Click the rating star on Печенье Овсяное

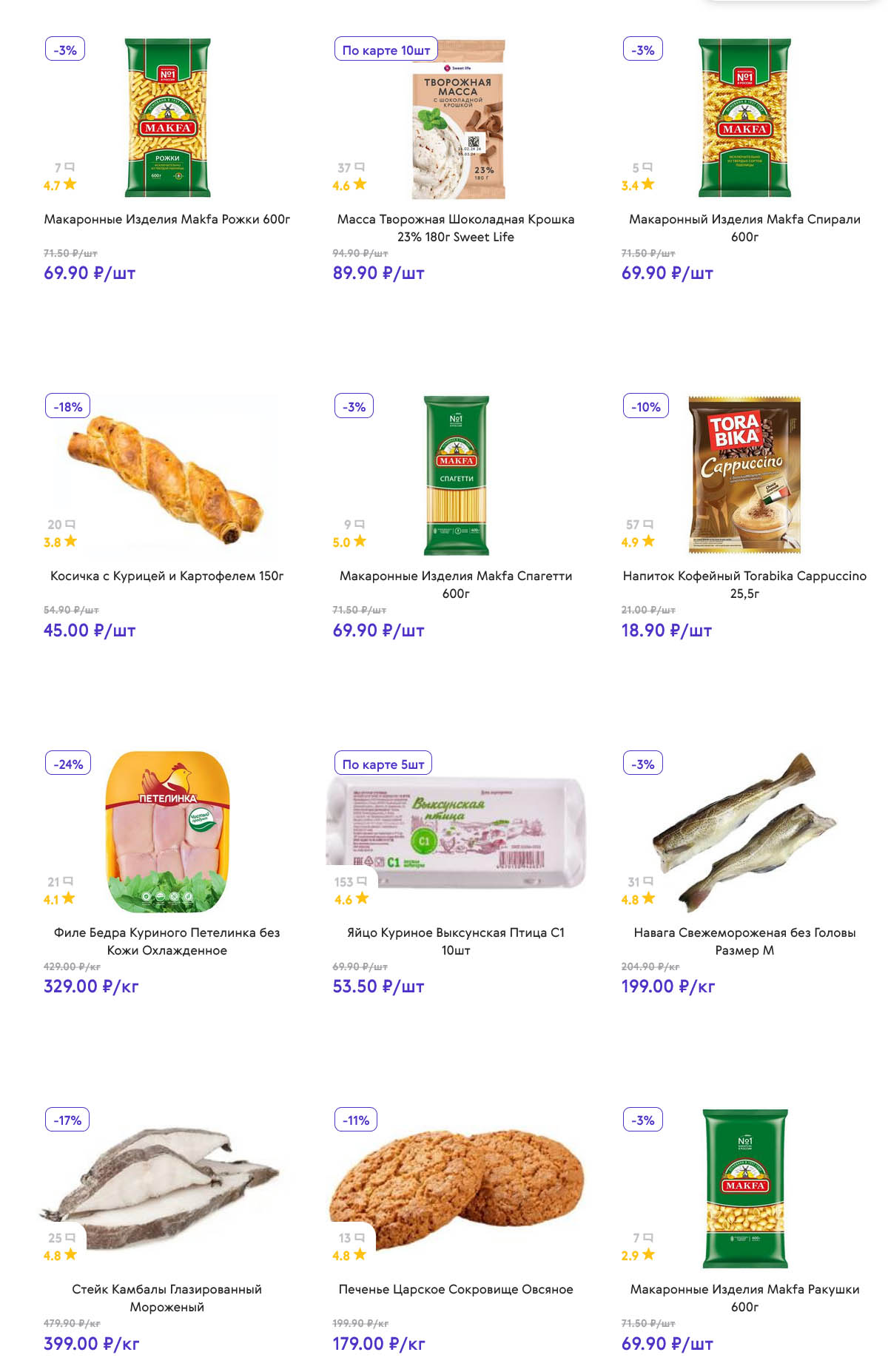(360, 1254)
